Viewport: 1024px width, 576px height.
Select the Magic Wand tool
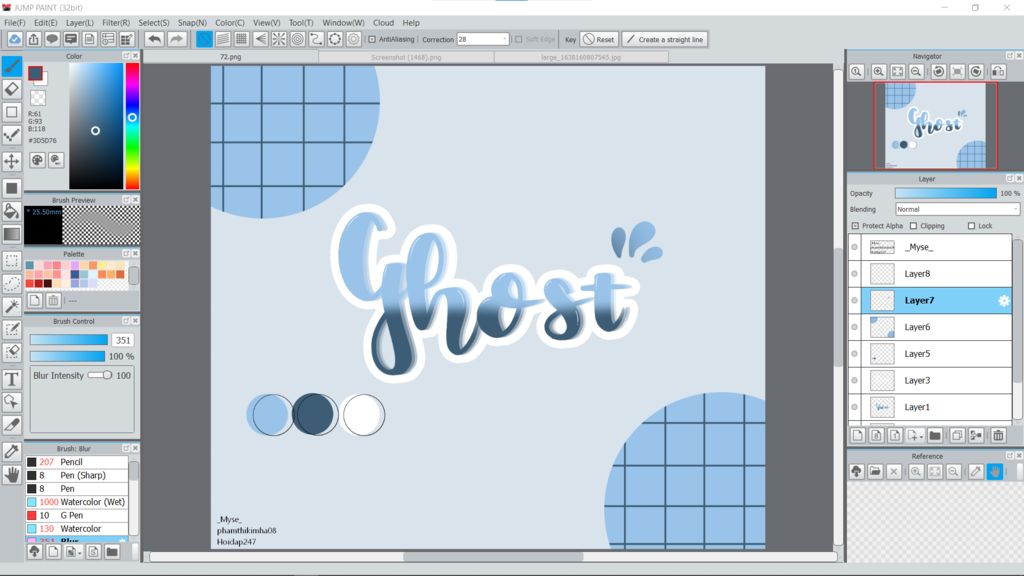(x=12, y=306)
